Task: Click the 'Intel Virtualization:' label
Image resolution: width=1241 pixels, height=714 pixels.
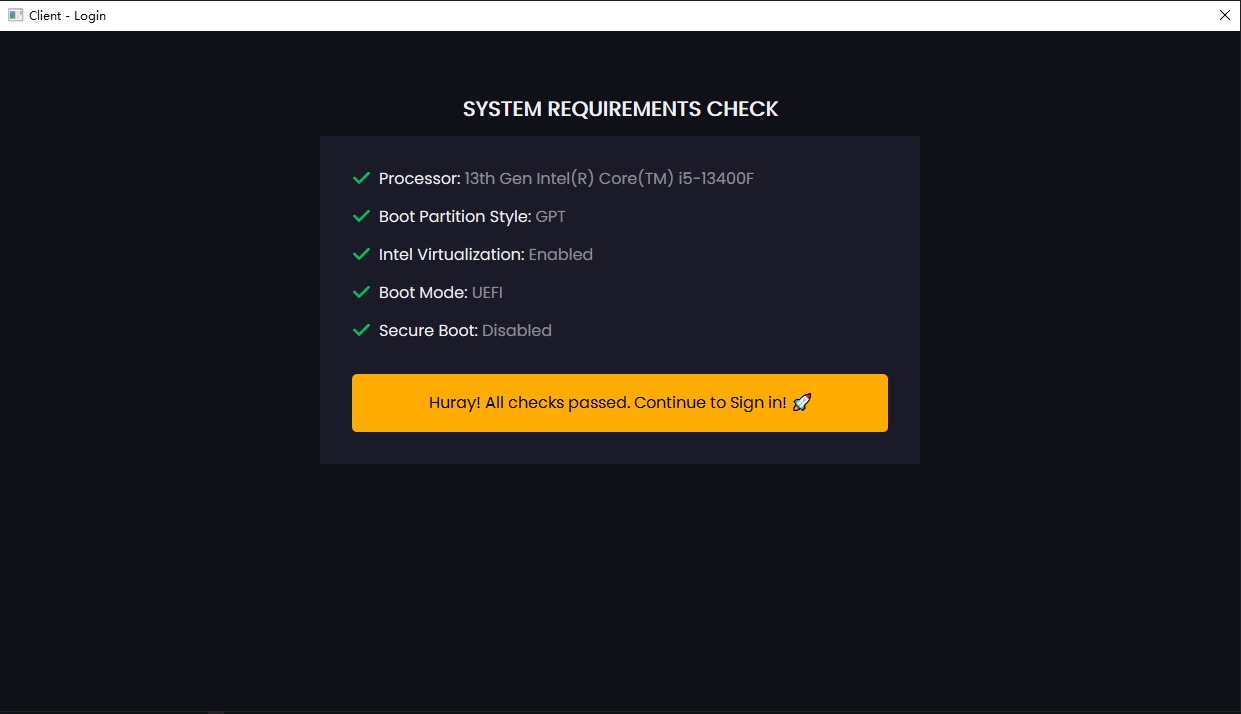Action: 451,255
